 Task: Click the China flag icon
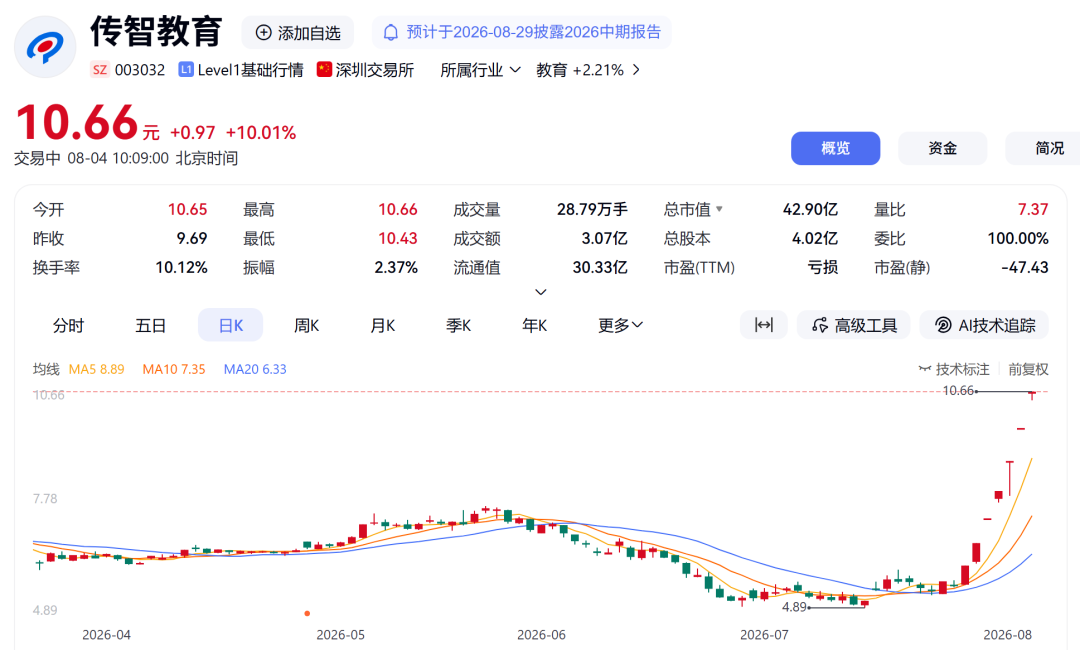(x=324, y=70)
